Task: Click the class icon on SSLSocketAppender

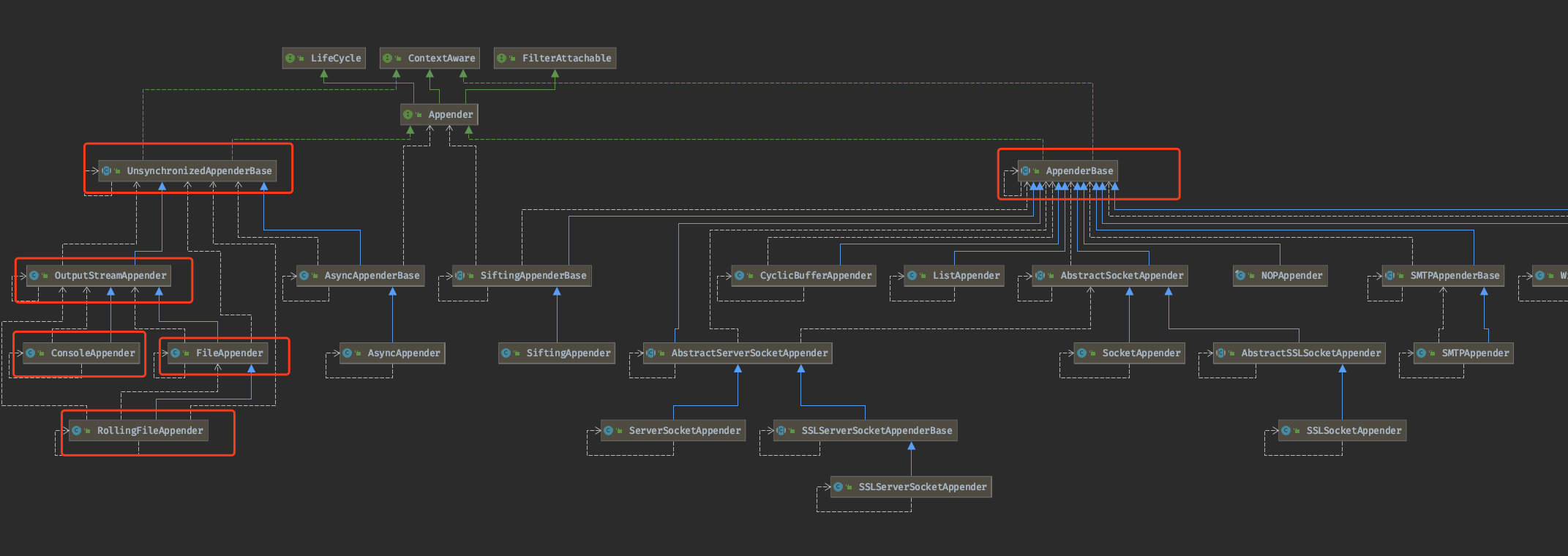Action: (1286, 431)
